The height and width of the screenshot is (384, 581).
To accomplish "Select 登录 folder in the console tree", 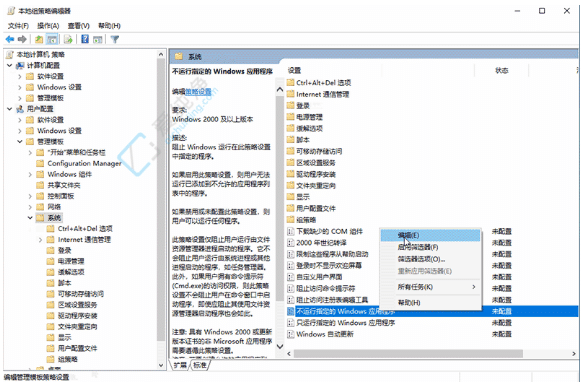I will click(x=64, y=251).
